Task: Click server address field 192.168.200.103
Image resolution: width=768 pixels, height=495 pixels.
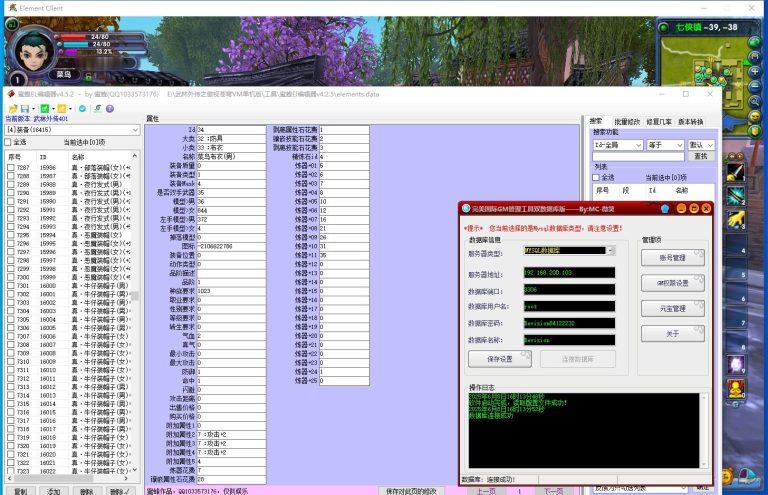Action: 569,273
